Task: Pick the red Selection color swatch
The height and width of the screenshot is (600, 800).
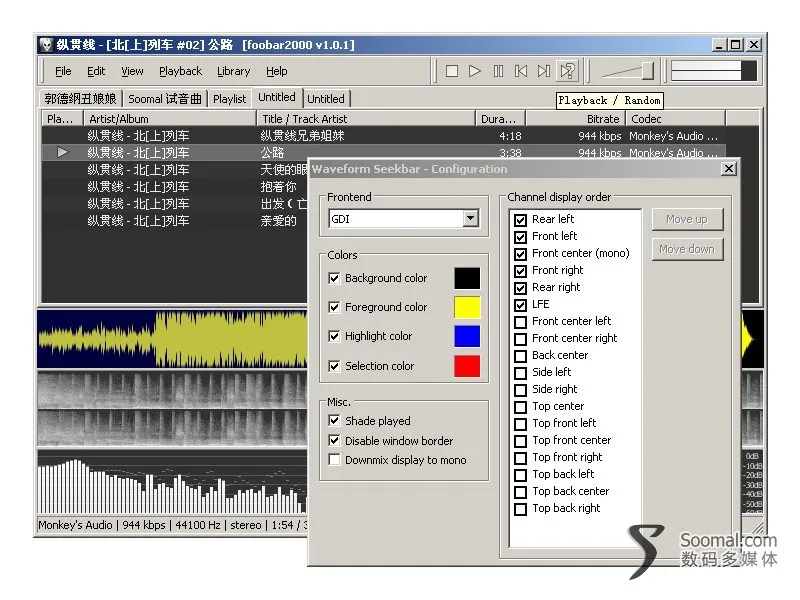Action: tap(467, 366)
